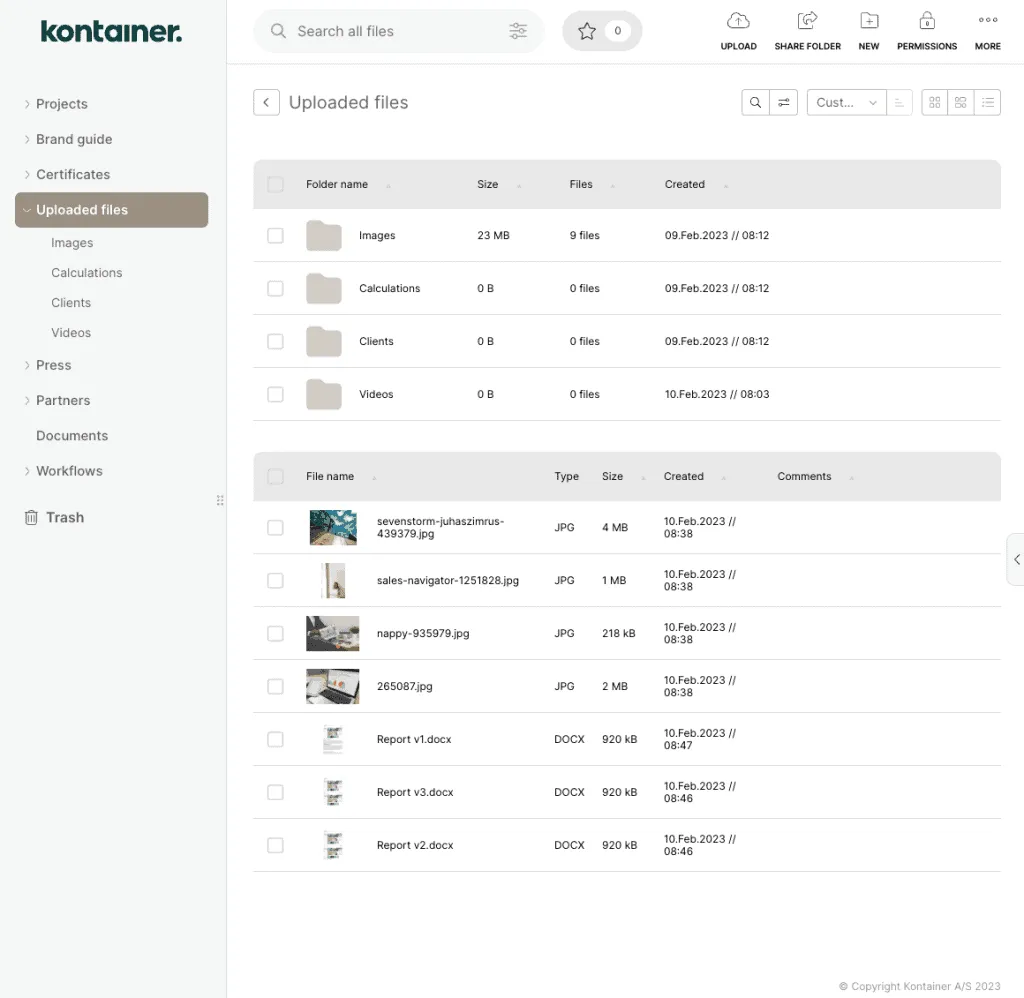Switch to large grid view

(x=961, y=103)
